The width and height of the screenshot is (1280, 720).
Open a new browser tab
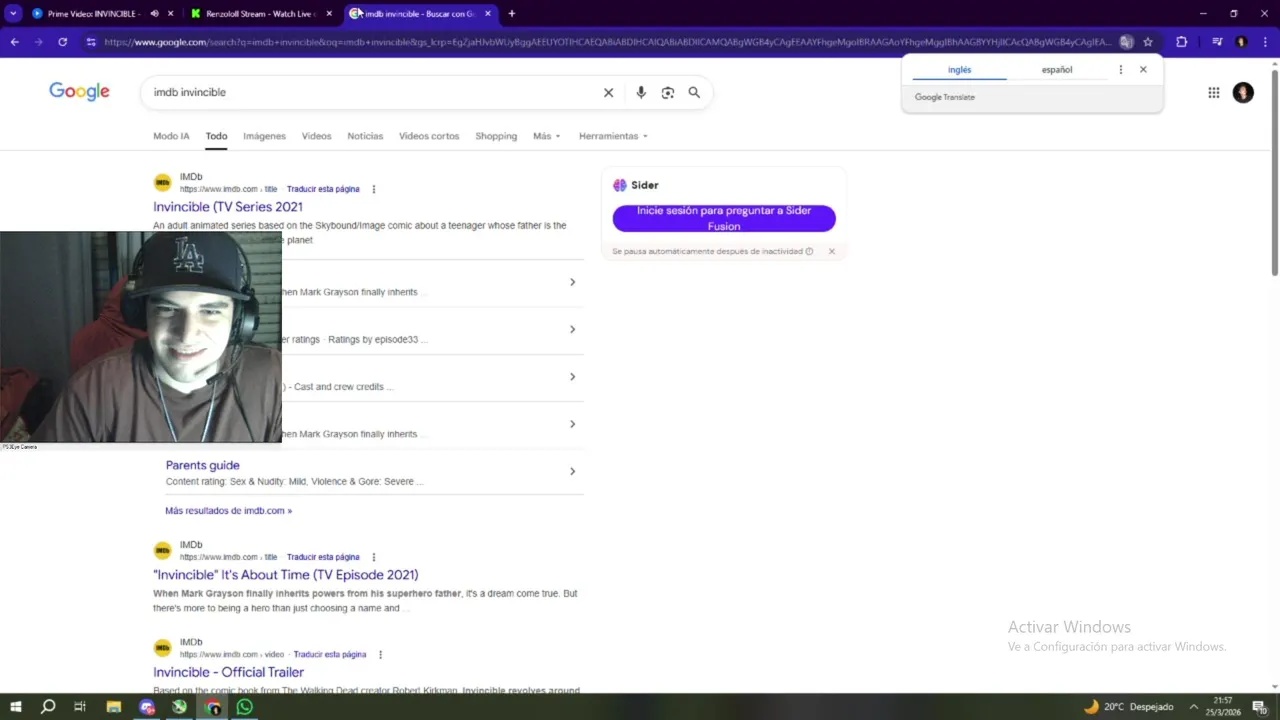(x=511, y=14)
